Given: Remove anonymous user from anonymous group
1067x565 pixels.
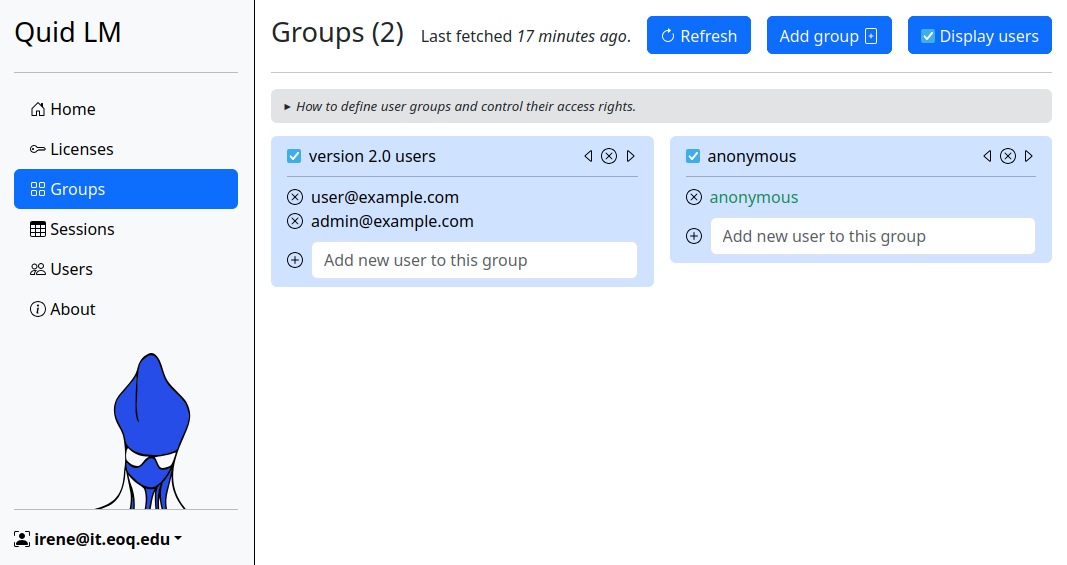Looking at the screenshot, I should [x=694, y=197].
